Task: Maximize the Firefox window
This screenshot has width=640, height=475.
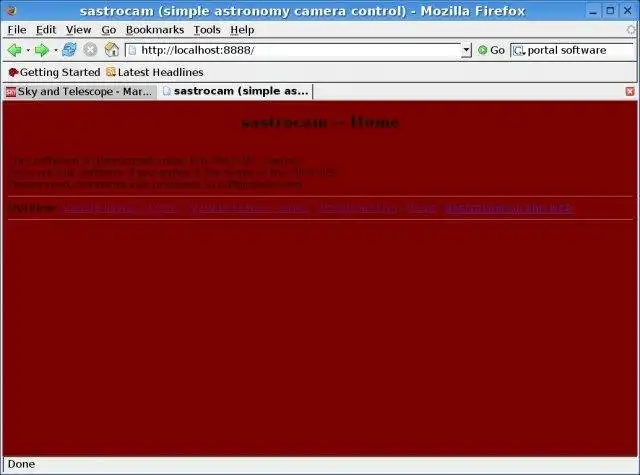Action: point(610,11)
